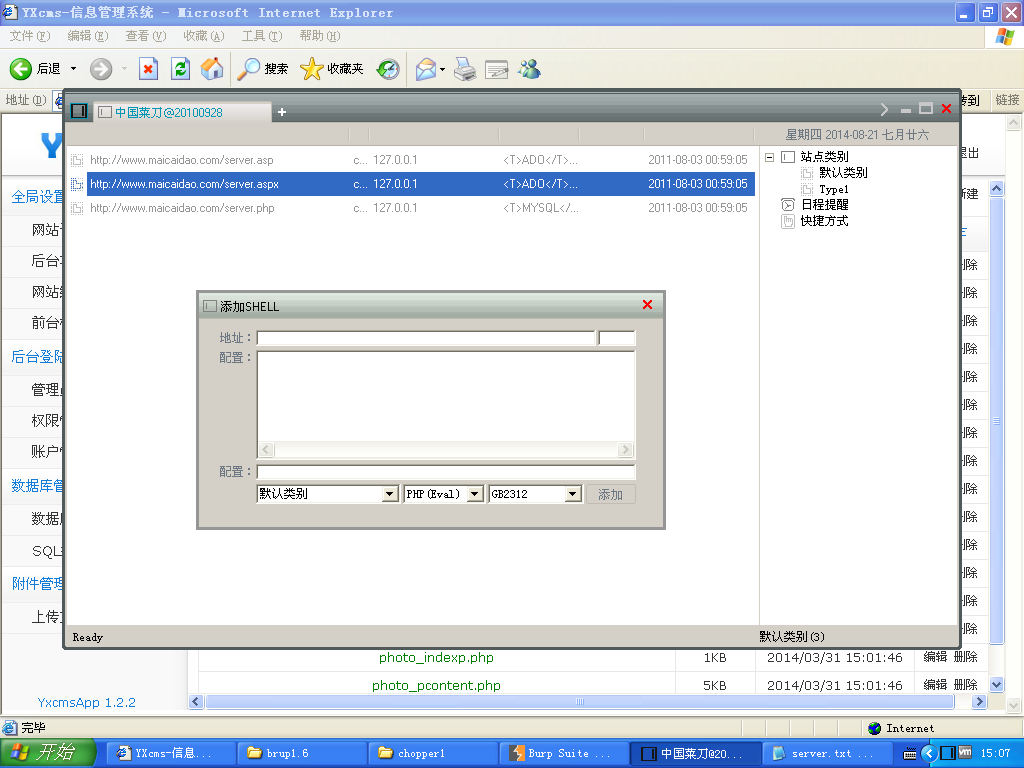Click the Windows 开始 Start button
The height and width of the screenshot is (768, 1024).
click(x=47, y=753)
